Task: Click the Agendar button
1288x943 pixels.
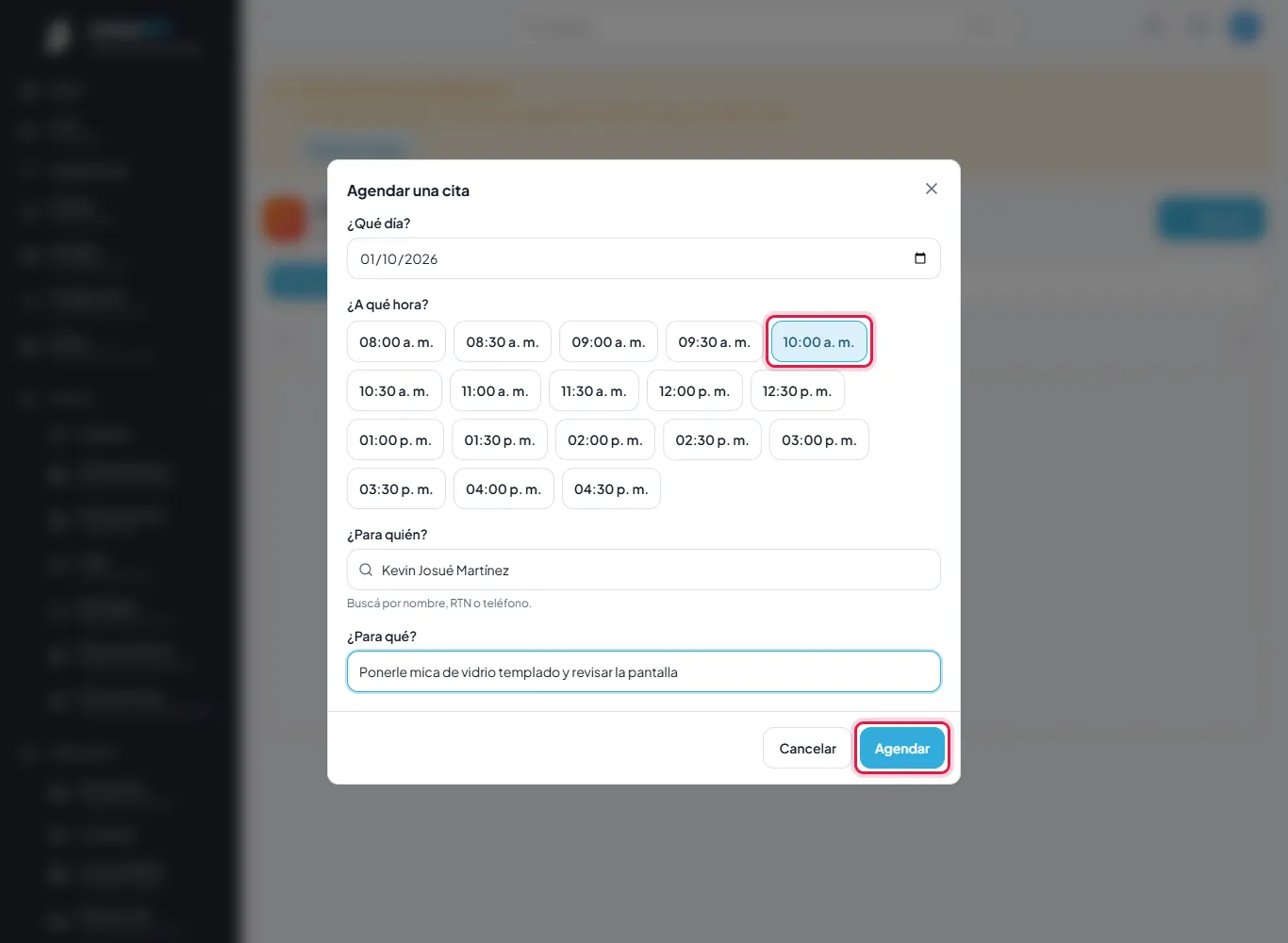Action: [902, 748]
